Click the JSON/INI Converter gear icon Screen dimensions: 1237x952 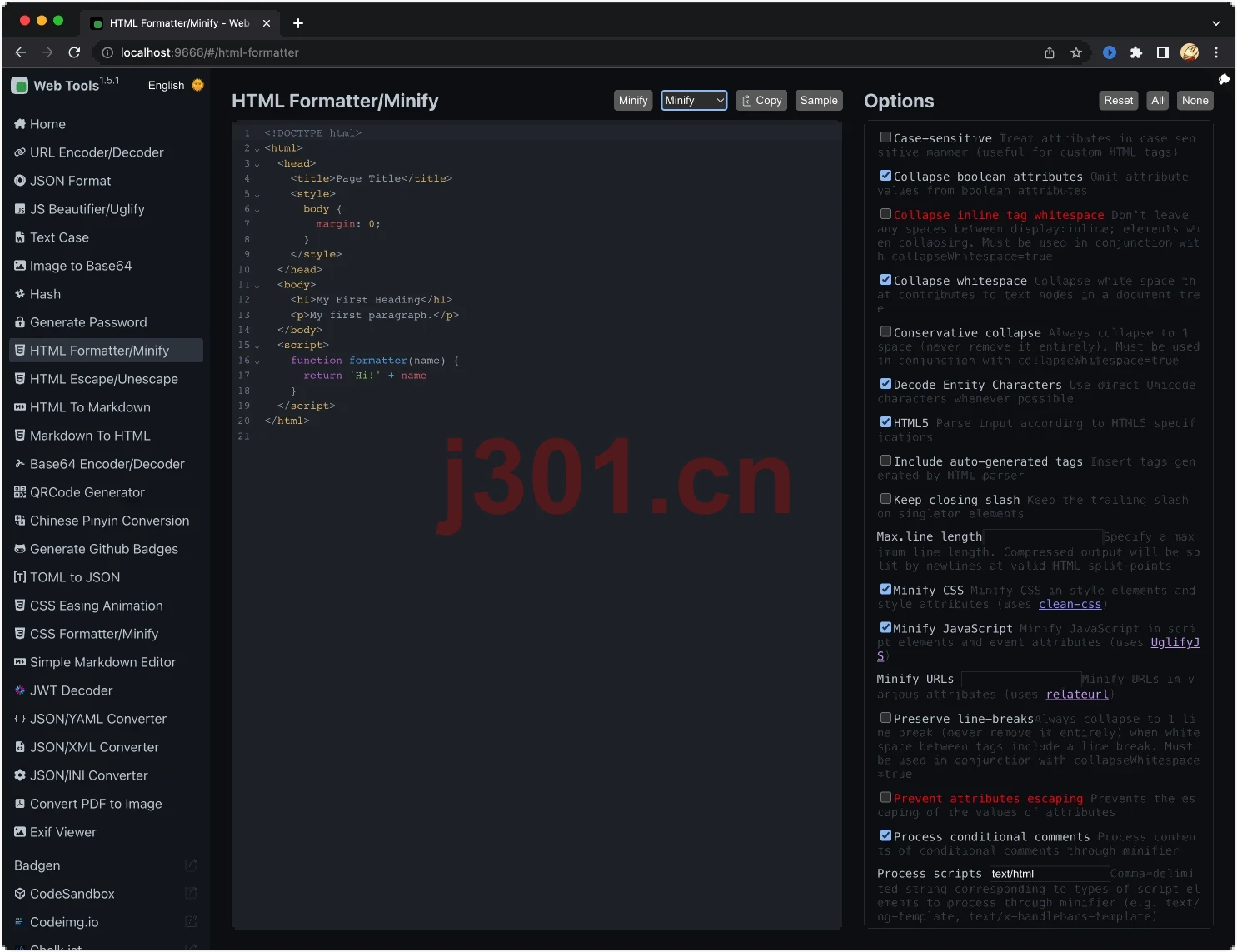(20, 775)
